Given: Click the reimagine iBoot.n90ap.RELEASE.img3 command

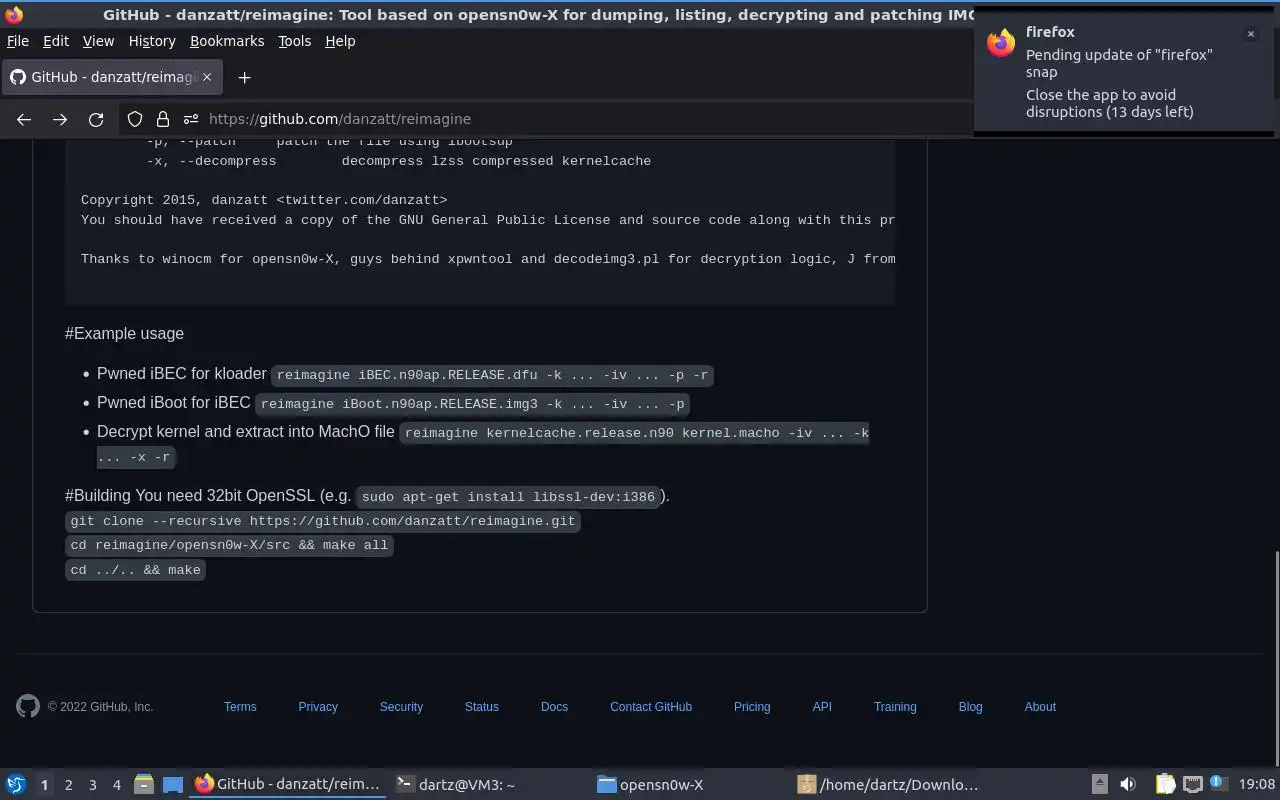Looking at the screenshot, I should [x=472, y=404].
